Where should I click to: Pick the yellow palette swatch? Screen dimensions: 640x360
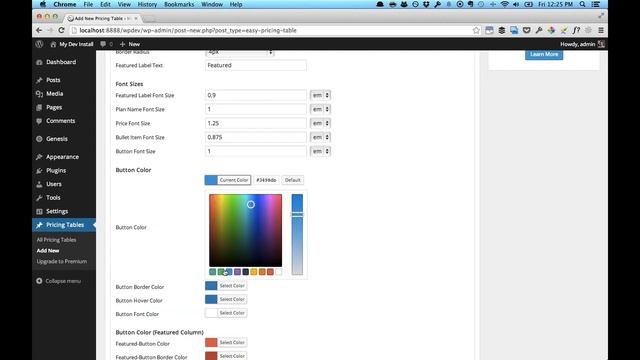tap(254, 272)
